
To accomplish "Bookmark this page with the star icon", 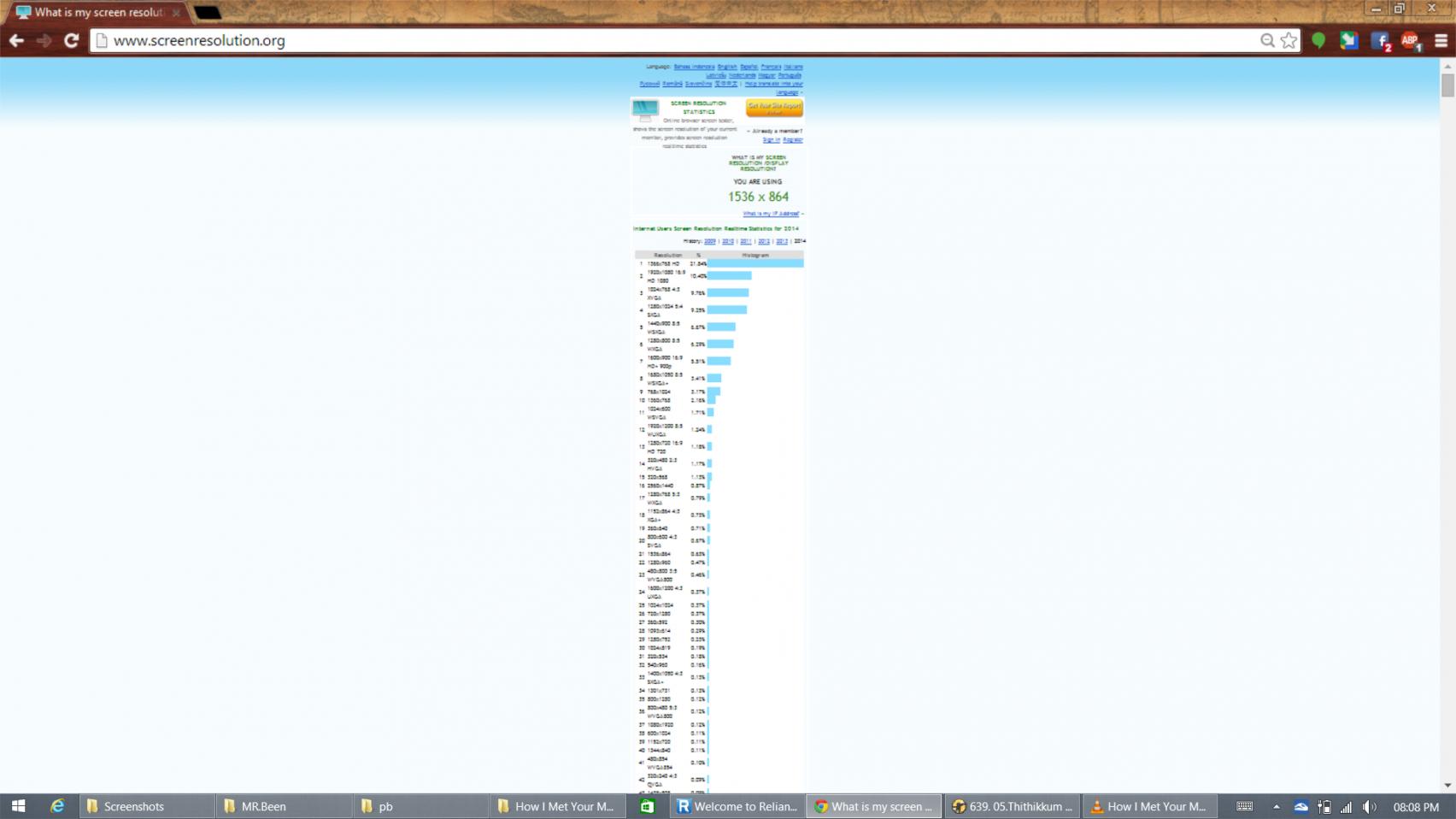I will [1289, 40].
